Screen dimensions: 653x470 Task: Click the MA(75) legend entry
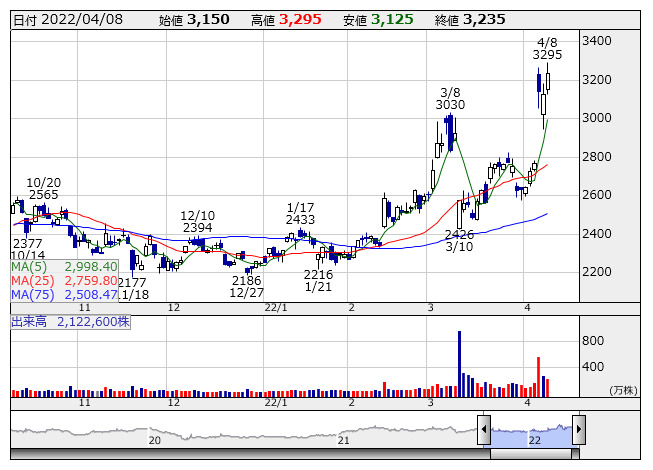click(x=64, y=295)
